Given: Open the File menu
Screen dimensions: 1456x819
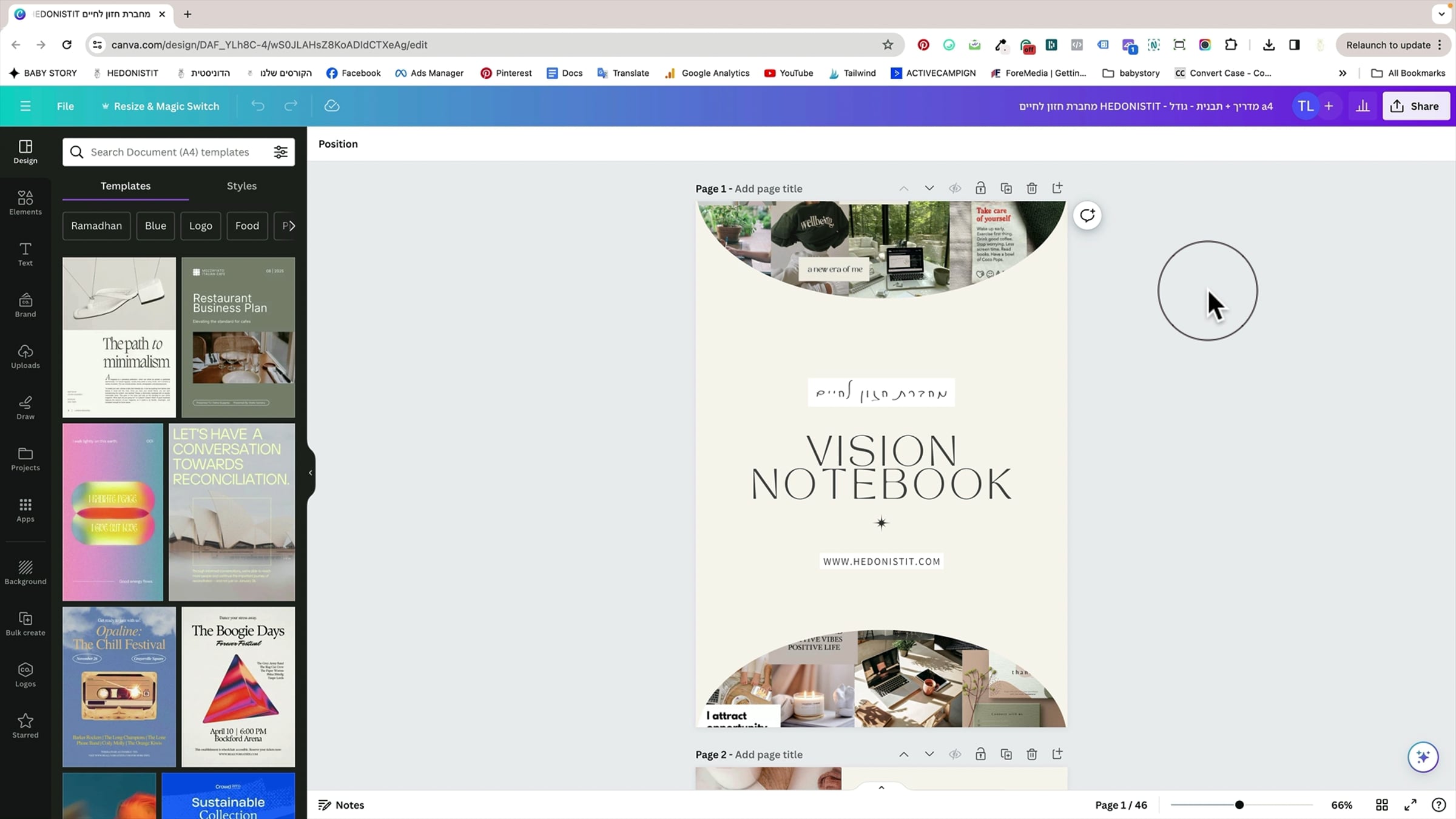Looking at the screenshot, I should pos(66,106).
